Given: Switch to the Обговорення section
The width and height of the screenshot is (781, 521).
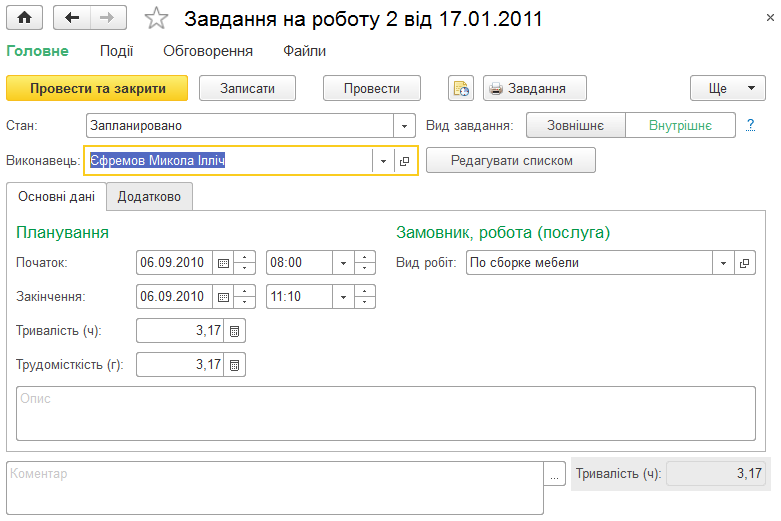Looking at the screenshot, I should pyautogui.click(x=208, y=51).
